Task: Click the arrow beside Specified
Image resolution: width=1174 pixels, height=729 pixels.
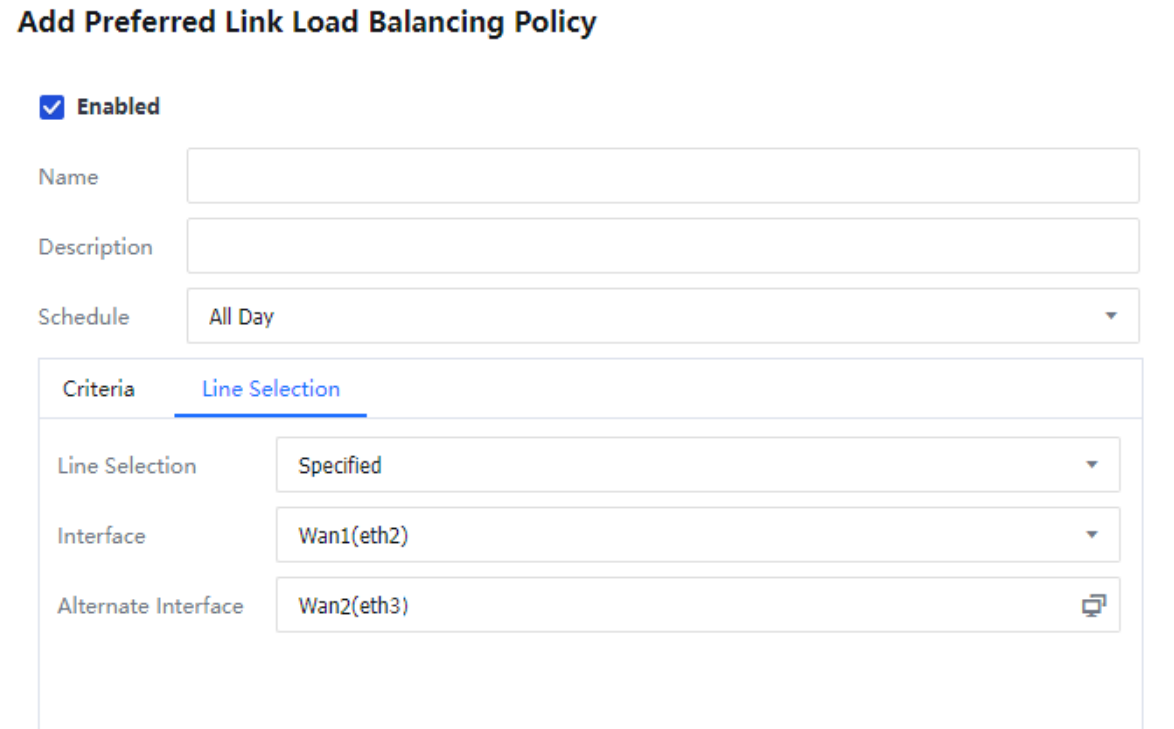Action: [1092, 465]
